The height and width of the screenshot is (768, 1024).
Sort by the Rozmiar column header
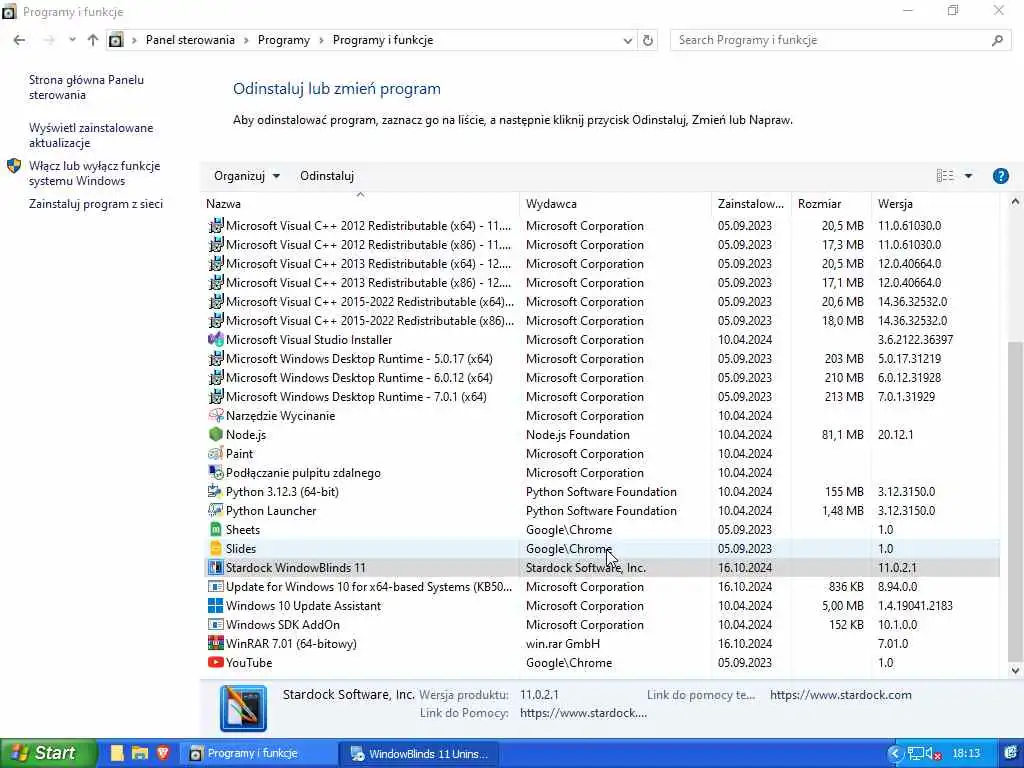click(831, 204)
